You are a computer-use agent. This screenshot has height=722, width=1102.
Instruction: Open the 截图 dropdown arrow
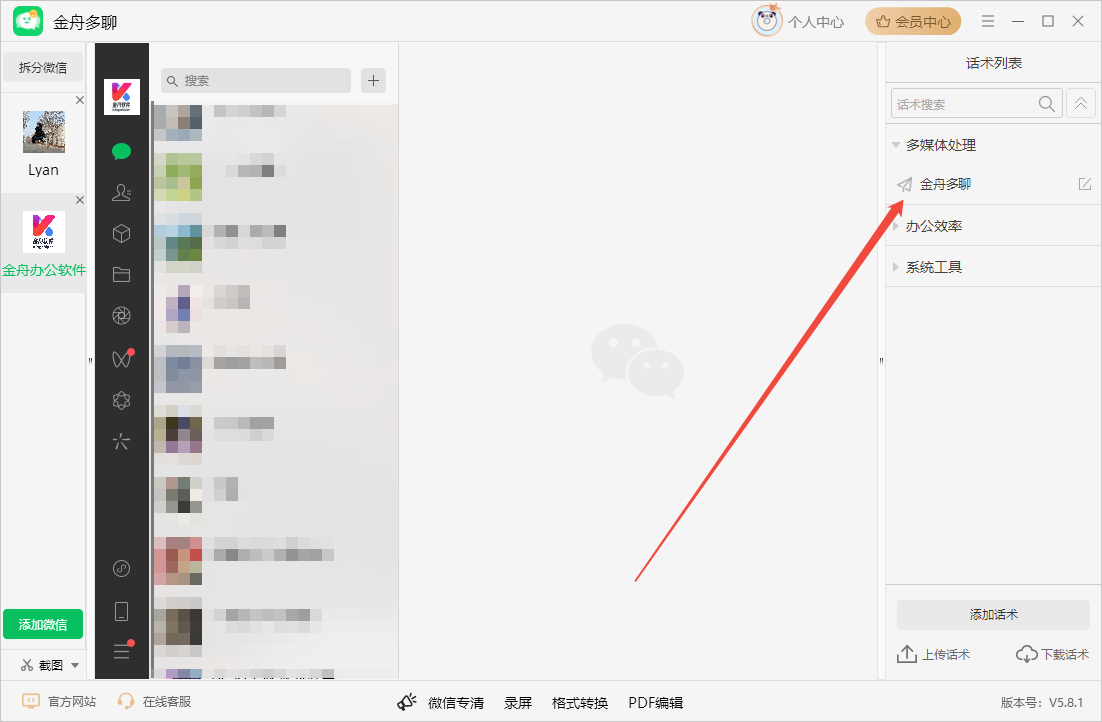click(75, 665)
